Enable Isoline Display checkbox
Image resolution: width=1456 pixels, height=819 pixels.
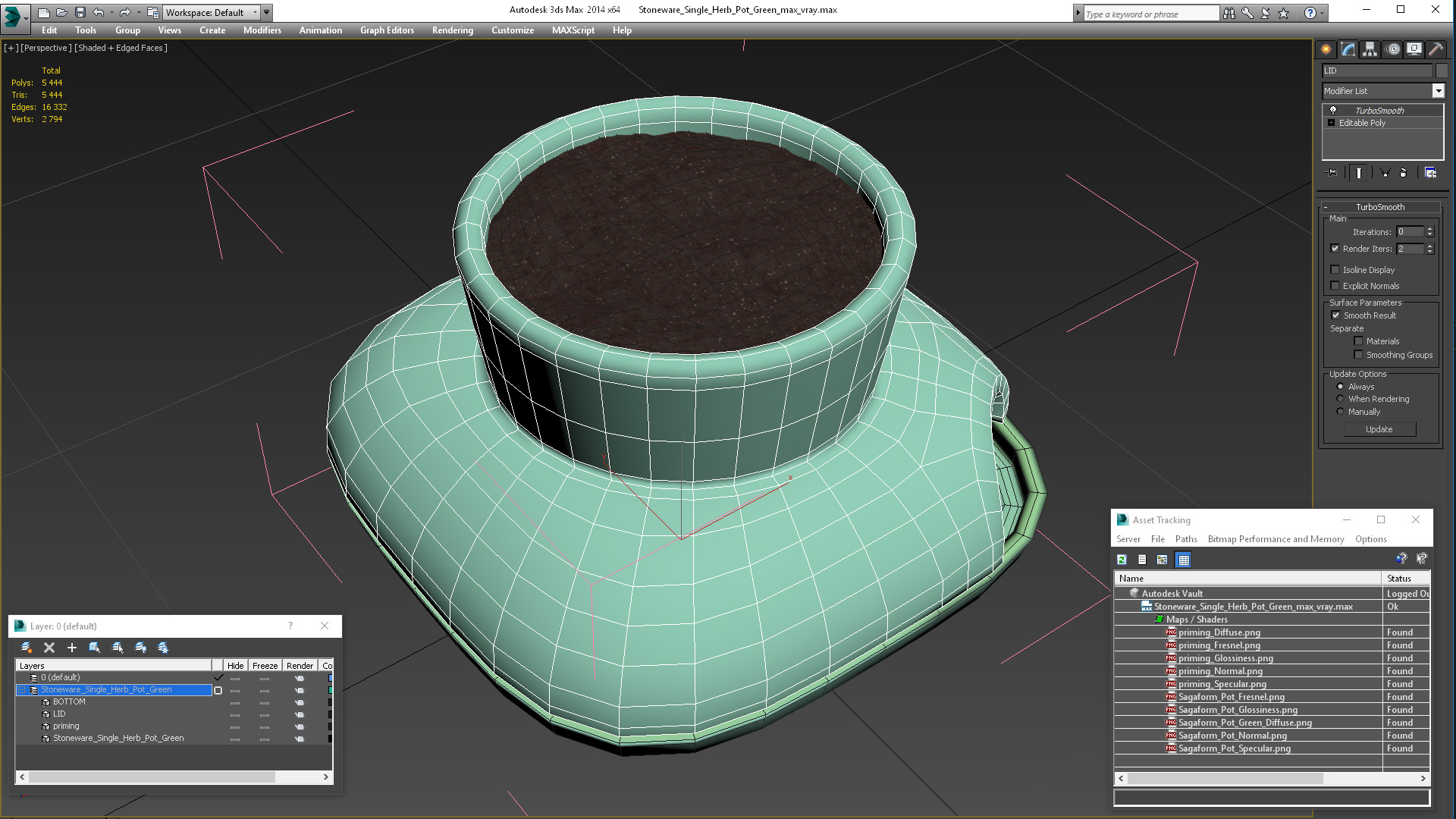click(x=1335, y=270)
